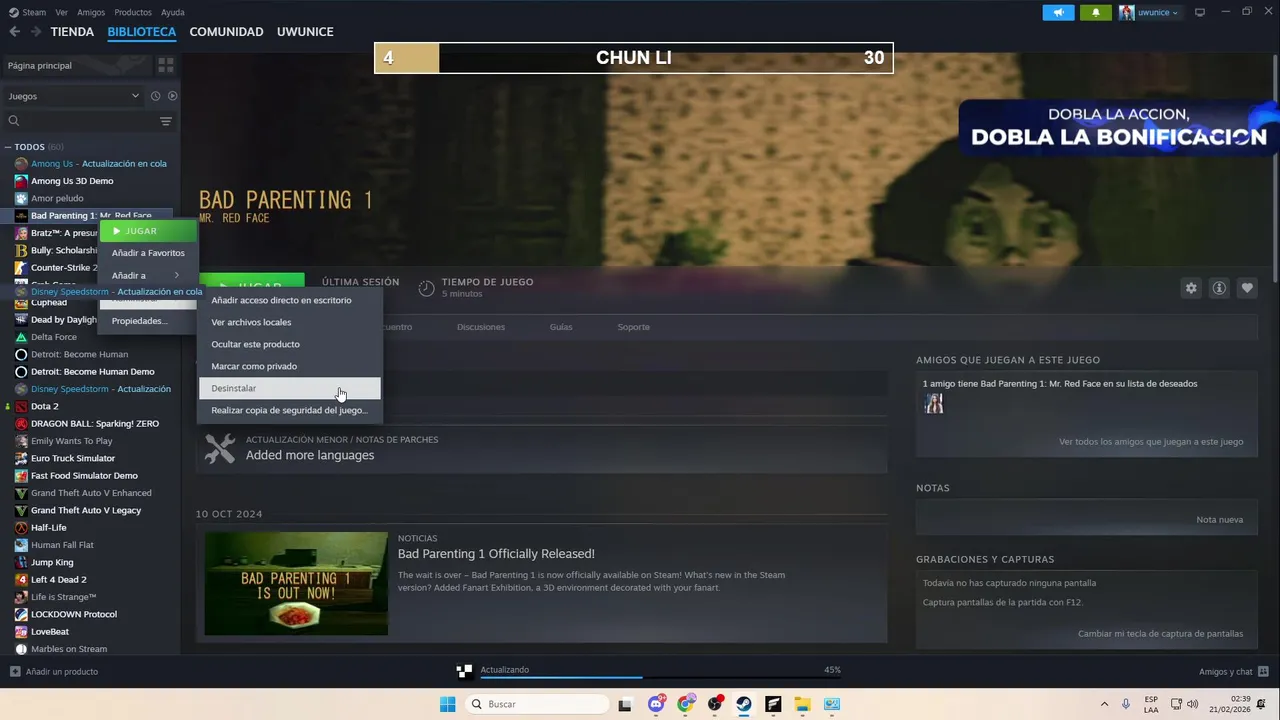Open File Explorer folder in taskbar
The width and height of the screenshot is (1280, 720).
(802, 704)
